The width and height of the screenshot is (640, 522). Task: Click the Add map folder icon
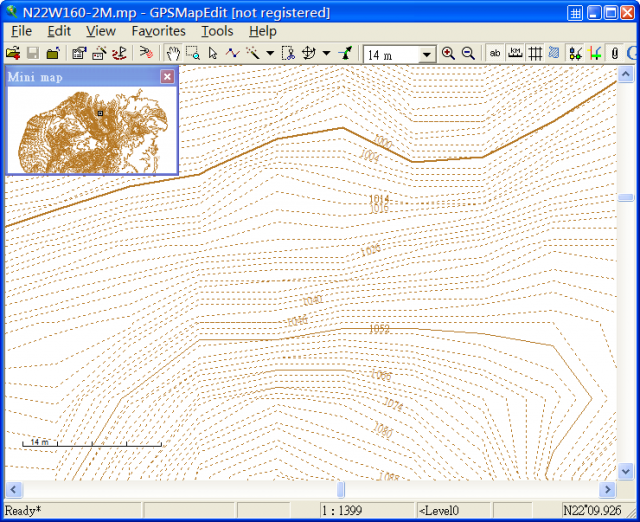coord(53,53)
